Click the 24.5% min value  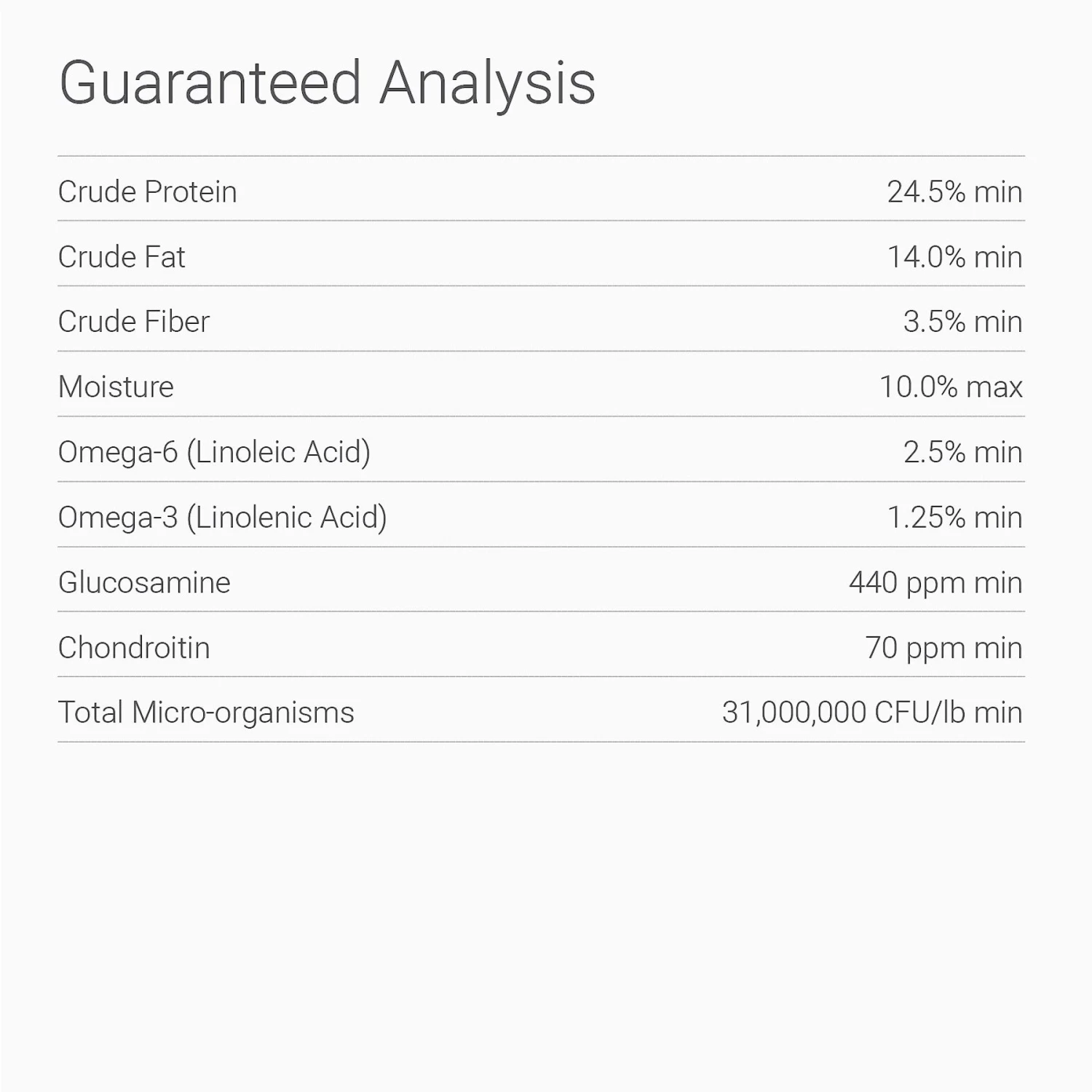coord(954,192)
